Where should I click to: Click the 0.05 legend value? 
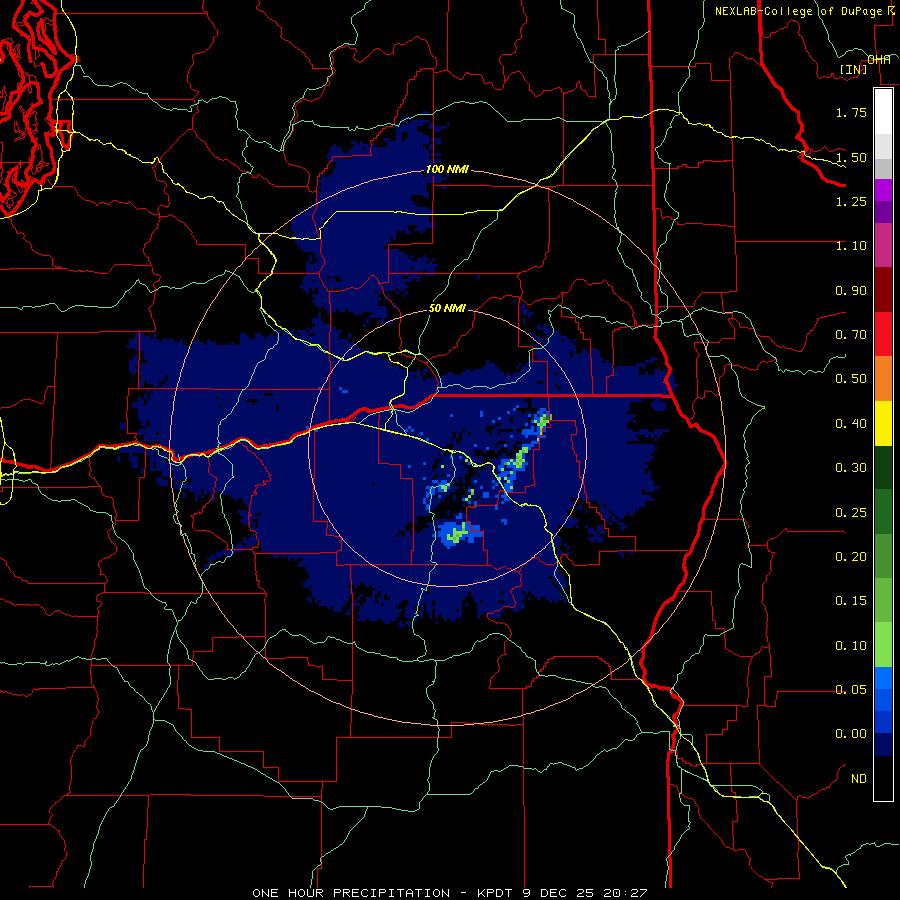(x=851, y=690)
